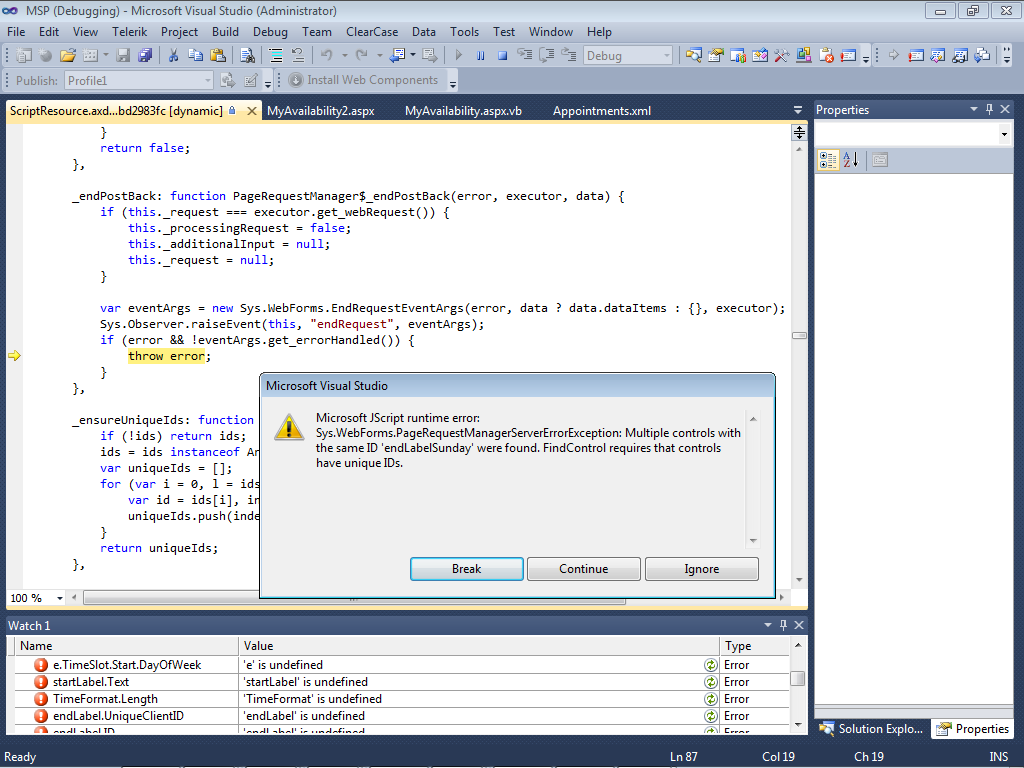Screen dimensions: 1024x768
Task: Switch to the Solution Explorer tab
Action: [x=872, y=729]
